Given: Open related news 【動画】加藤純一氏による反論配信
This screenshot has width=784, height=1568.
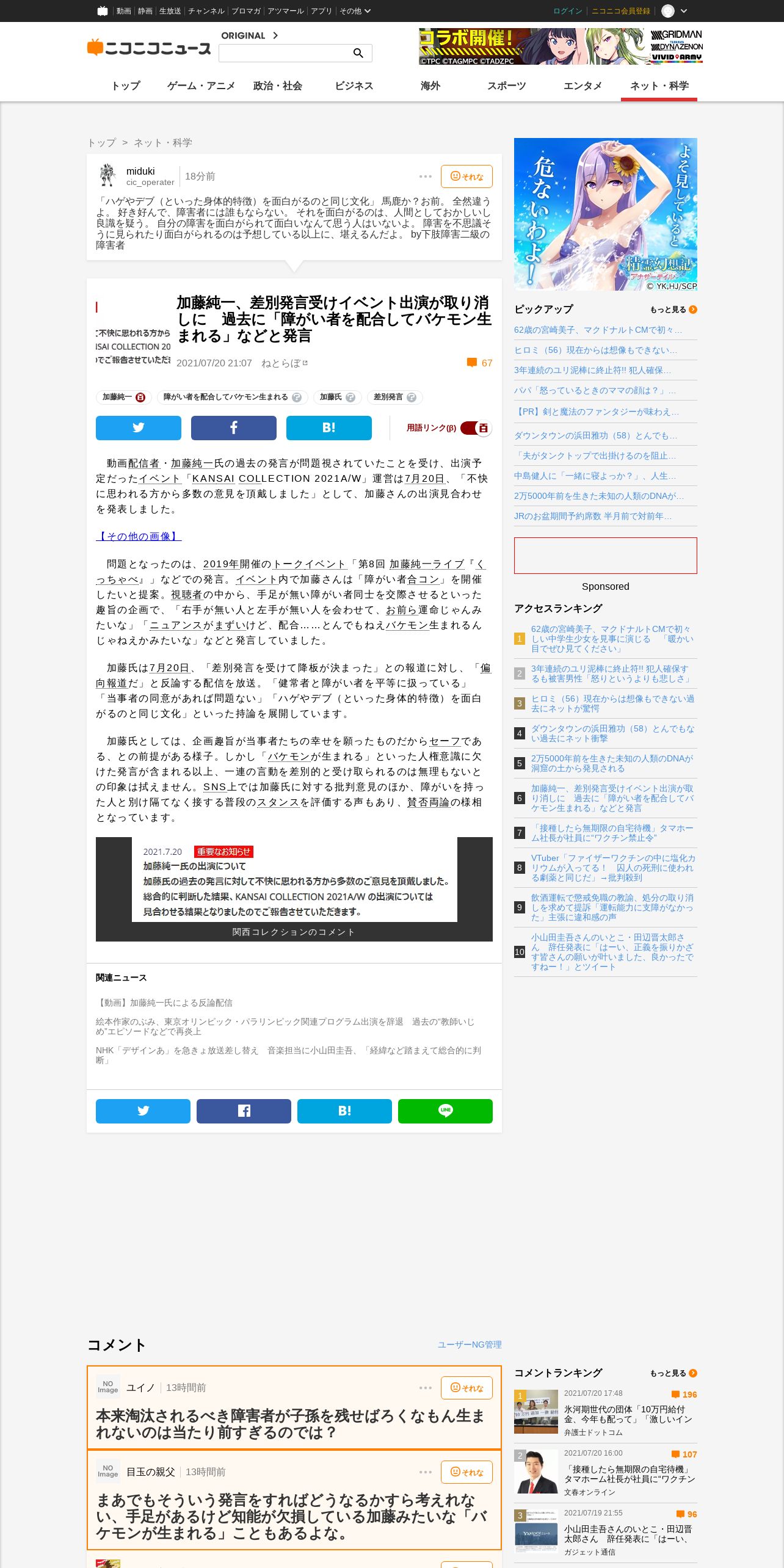Looking at the screenshot, I should coord(164,1003).
